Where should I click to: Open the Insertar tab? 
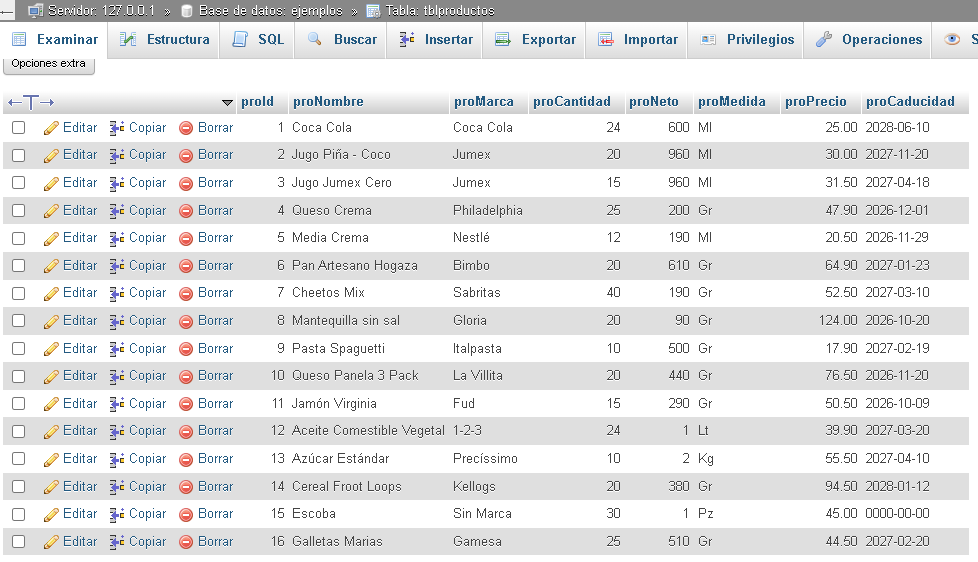(x=435, y=39)
